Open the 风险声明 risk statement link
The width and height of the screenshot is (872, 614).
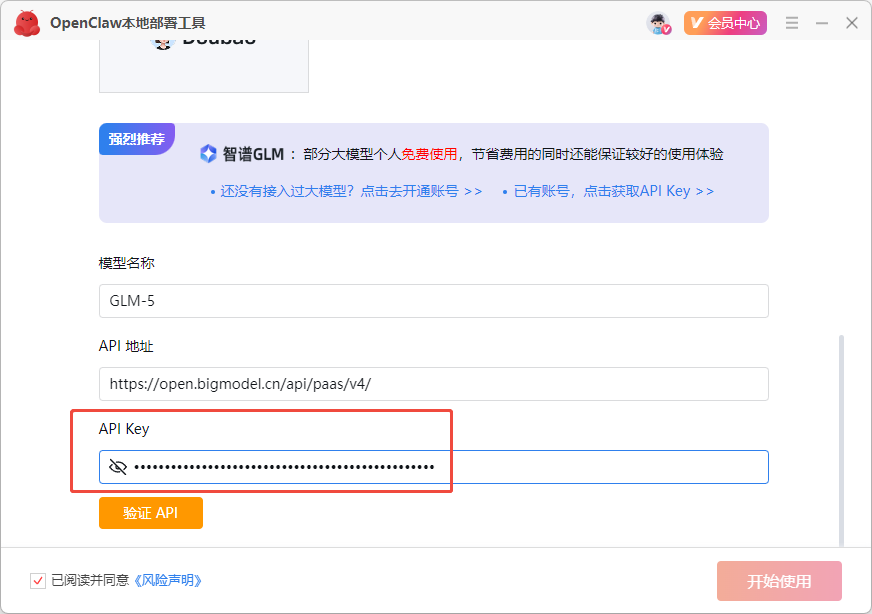point(166,580)
